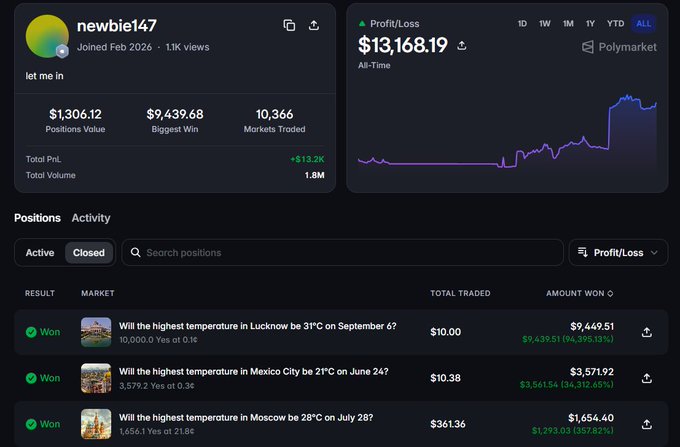Click the Search positions field

click(343, 252)
